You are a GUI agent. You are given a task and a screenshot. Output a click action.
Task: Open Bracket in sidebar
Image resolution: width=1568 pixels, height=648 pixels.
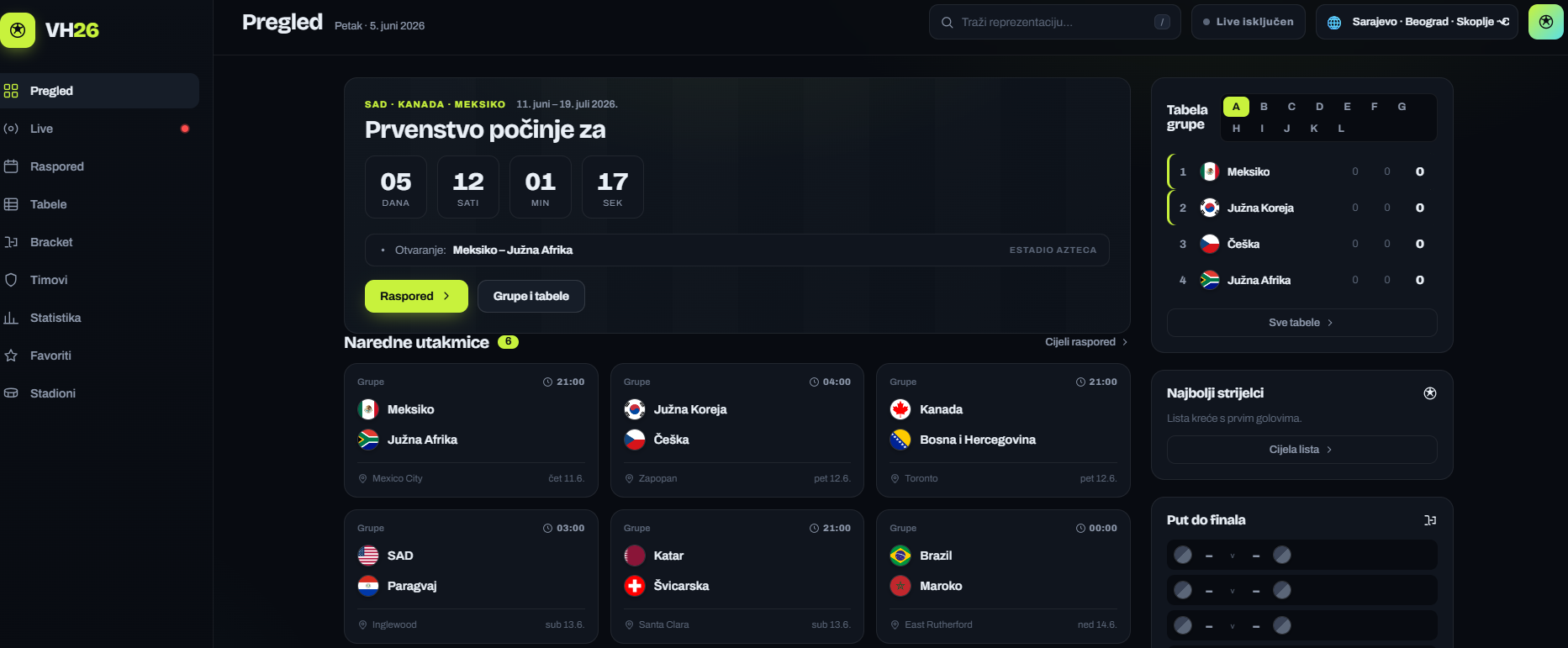(99, 242)
